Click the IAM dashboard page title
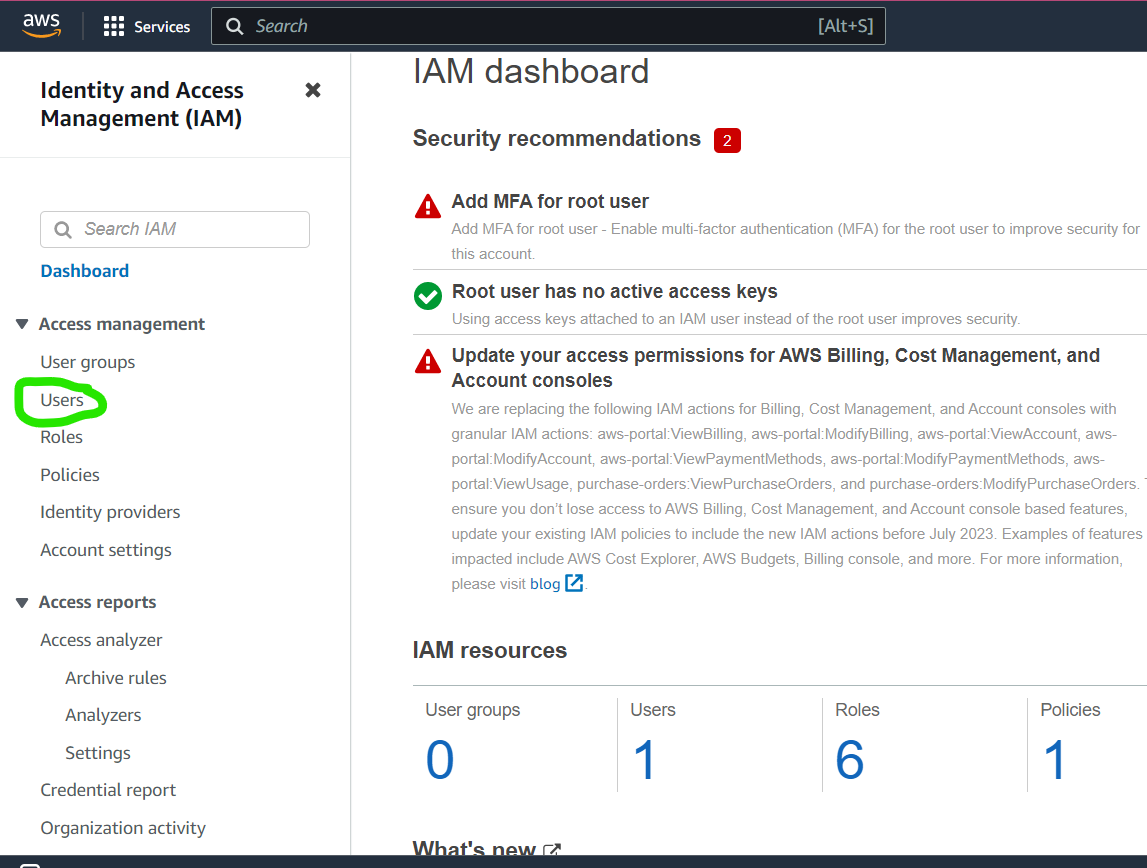The width and height of the screenshot is (1147, 868). click(x=531, y=72)
